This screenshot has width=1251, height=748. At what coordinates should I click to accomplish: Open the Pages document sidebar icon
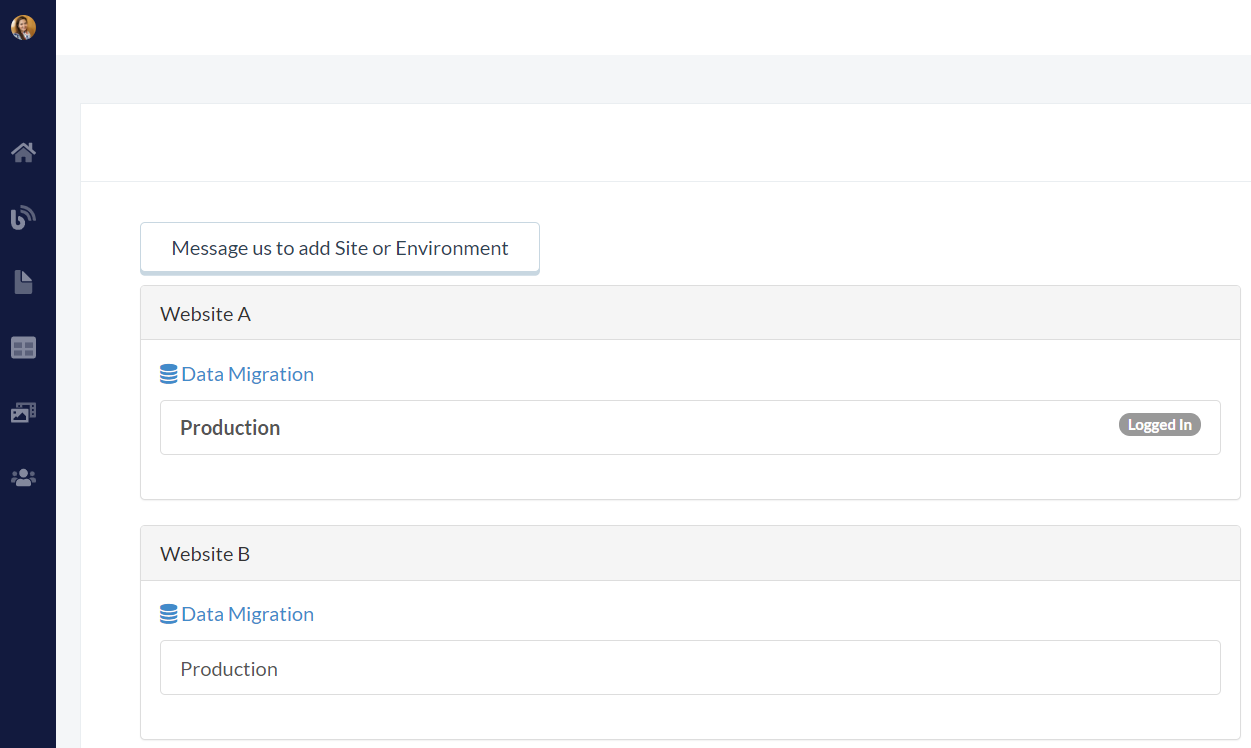(x=23, y=282)
